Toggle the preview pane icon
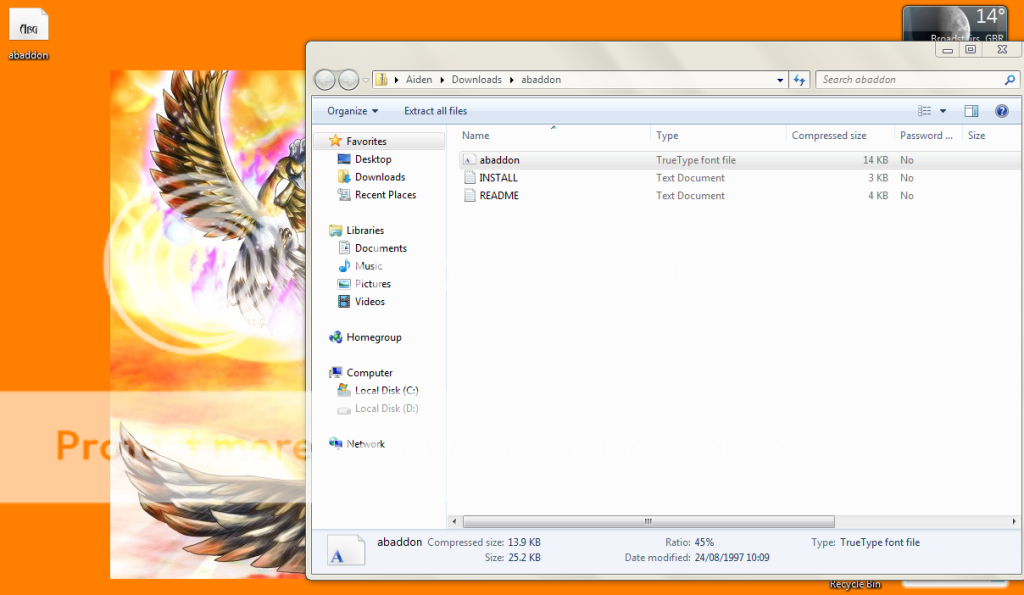Screen dimensions: 1024x595 point(970,111)
